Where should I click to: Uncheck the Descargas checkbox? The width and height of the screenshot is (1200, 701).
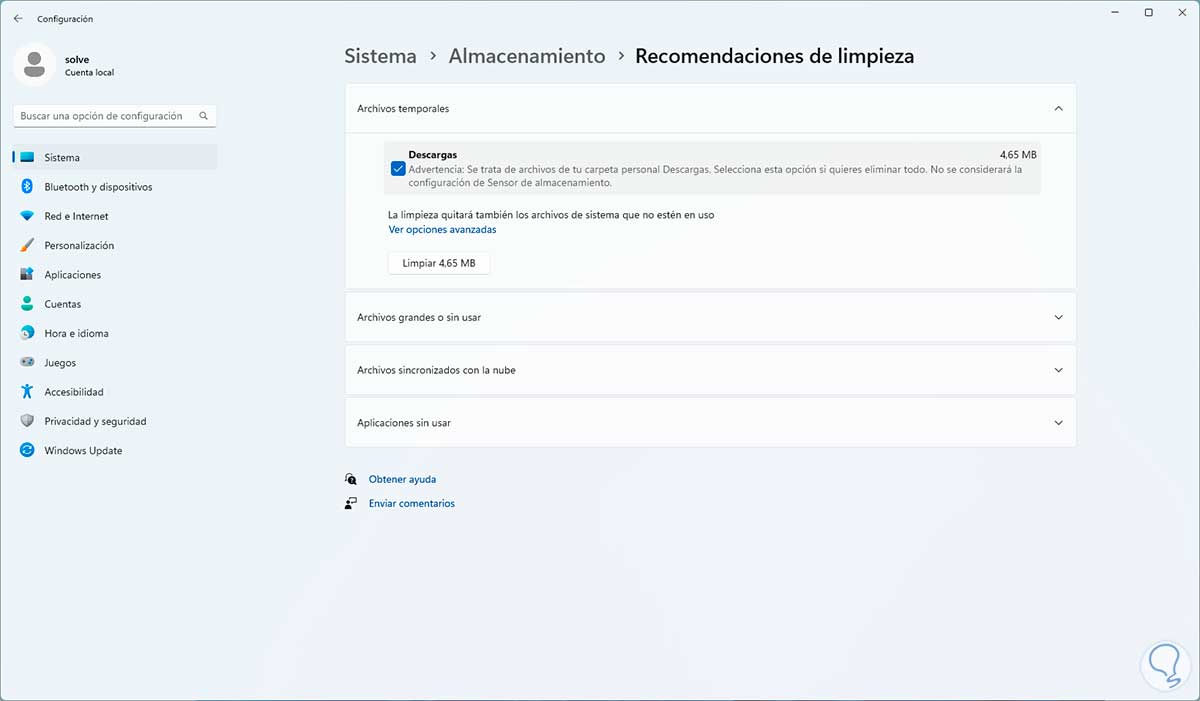coord(398,169)
